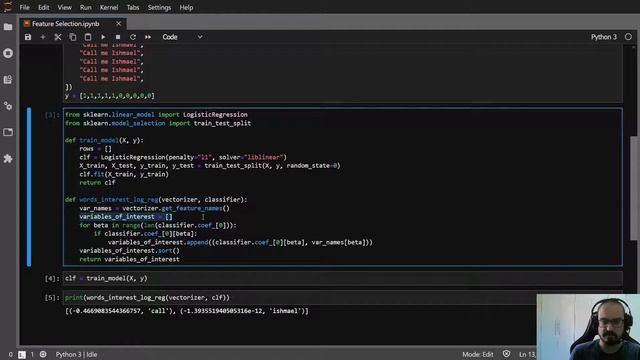This screenshot has height=360, width=640.
Task: Open the gears Property Inspector sidebar icon
Action: pos(8,106)
